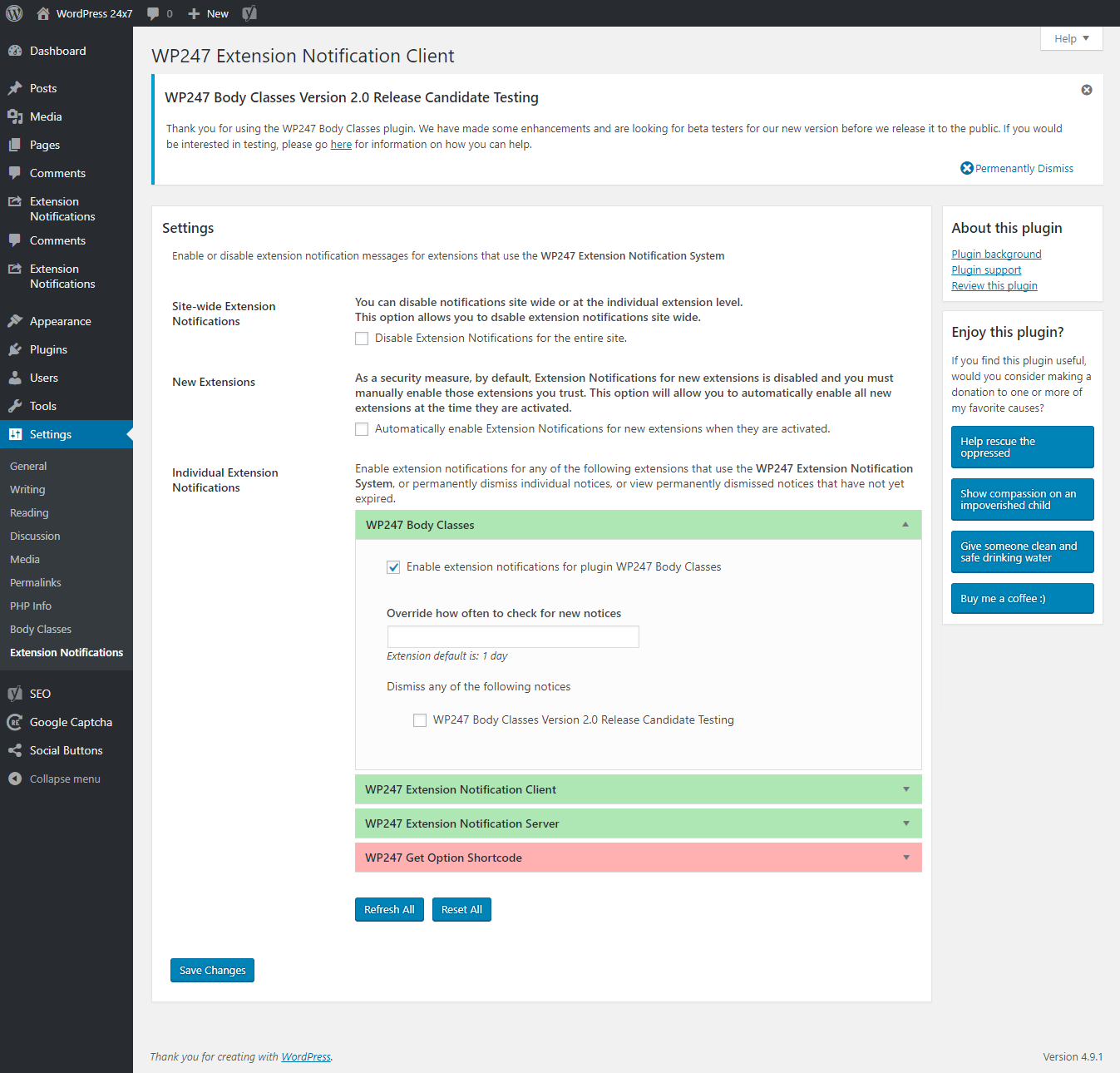This screenshot has height=1073, width=1120.
Task: Click the Settings sliders icon in the sidebar
Action: pyautogui.click(x=15, y=434)
